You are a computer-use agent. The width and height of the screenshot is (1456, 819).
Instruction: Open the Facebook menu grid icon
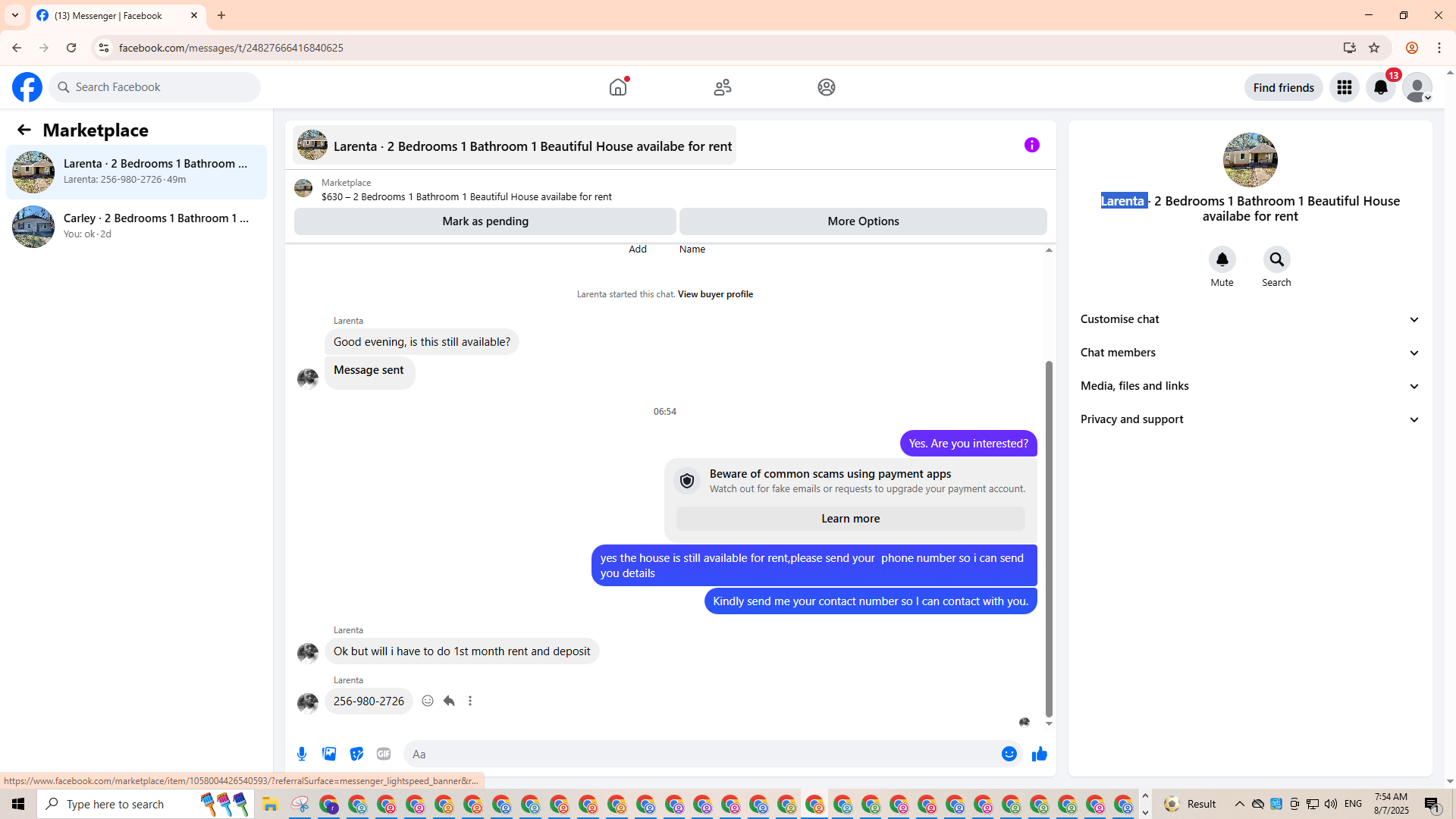(x=1345, y=87)
